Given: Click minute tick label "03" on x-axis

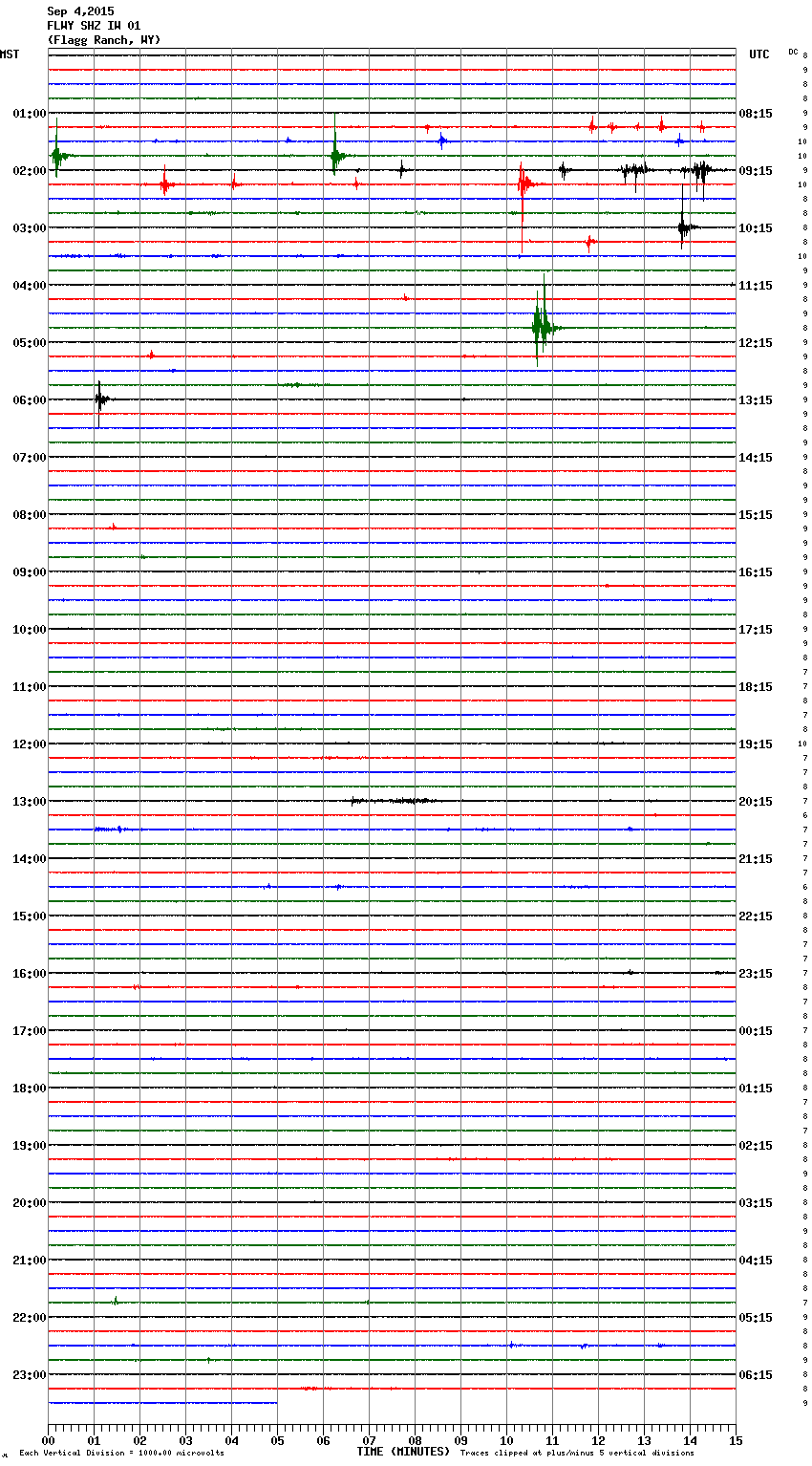Looking at the screenshot, I should tap(185, 1440).
